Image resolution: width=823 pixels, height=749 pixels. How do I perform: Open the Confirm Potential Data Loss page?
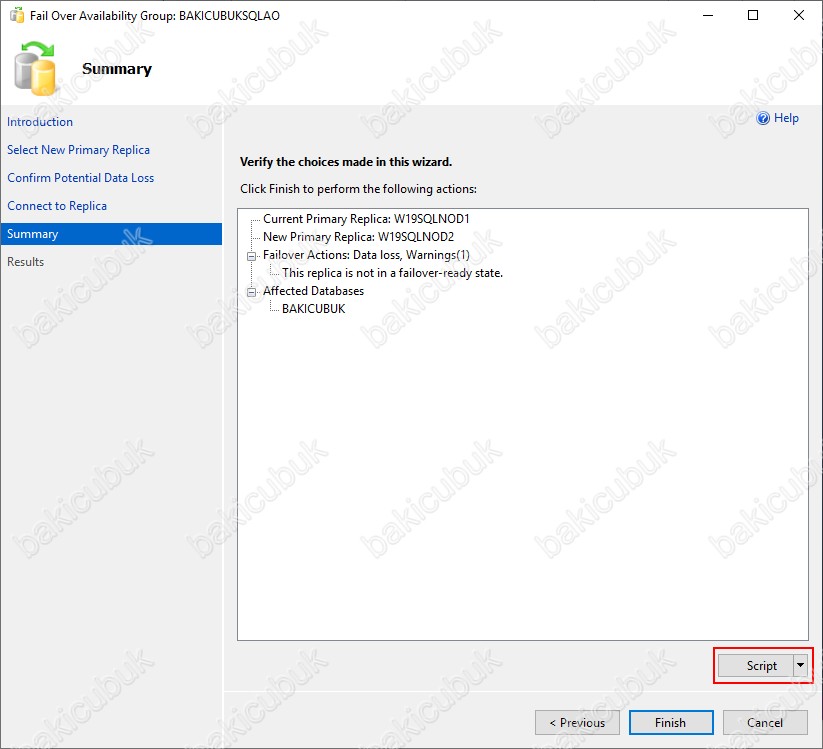pyautogui.click(x=80, y=178)
